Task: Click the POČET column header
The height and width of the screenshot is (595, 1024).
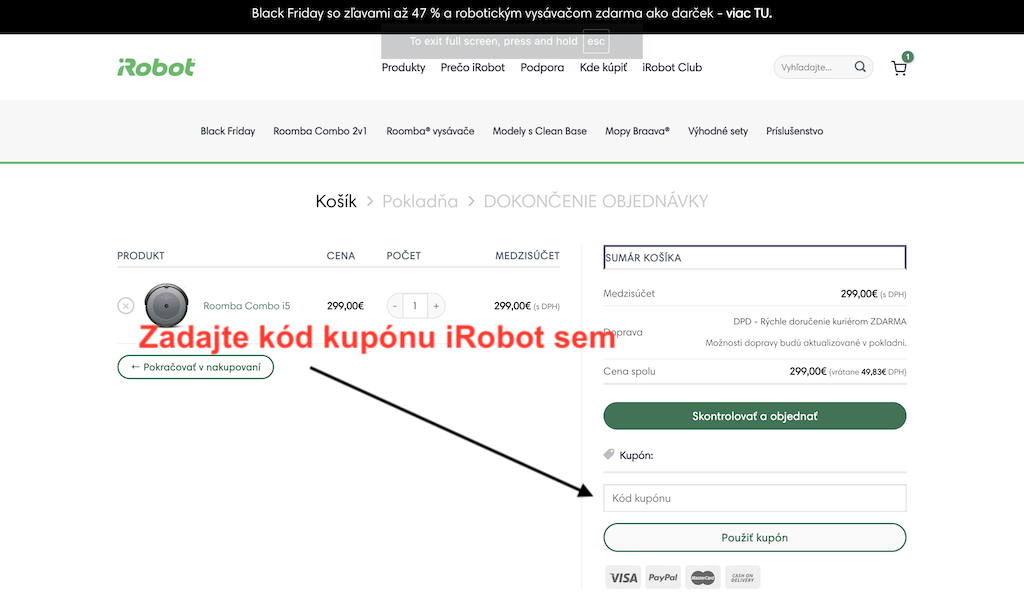Action: 404,255
